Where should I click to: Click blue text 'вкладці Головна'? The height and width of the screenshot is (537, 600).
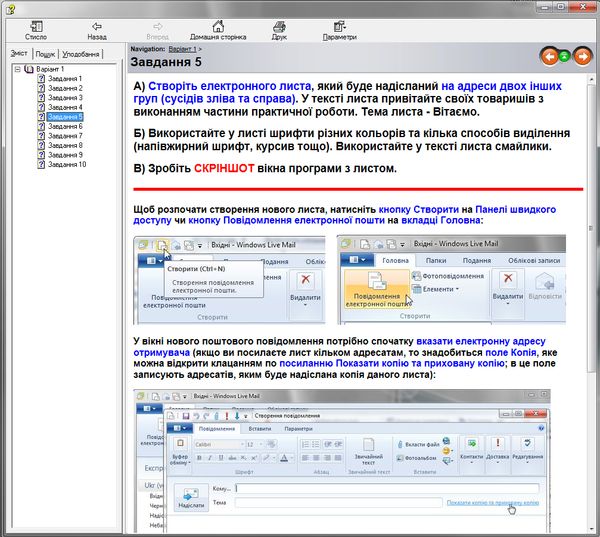(x=441, y=220)
